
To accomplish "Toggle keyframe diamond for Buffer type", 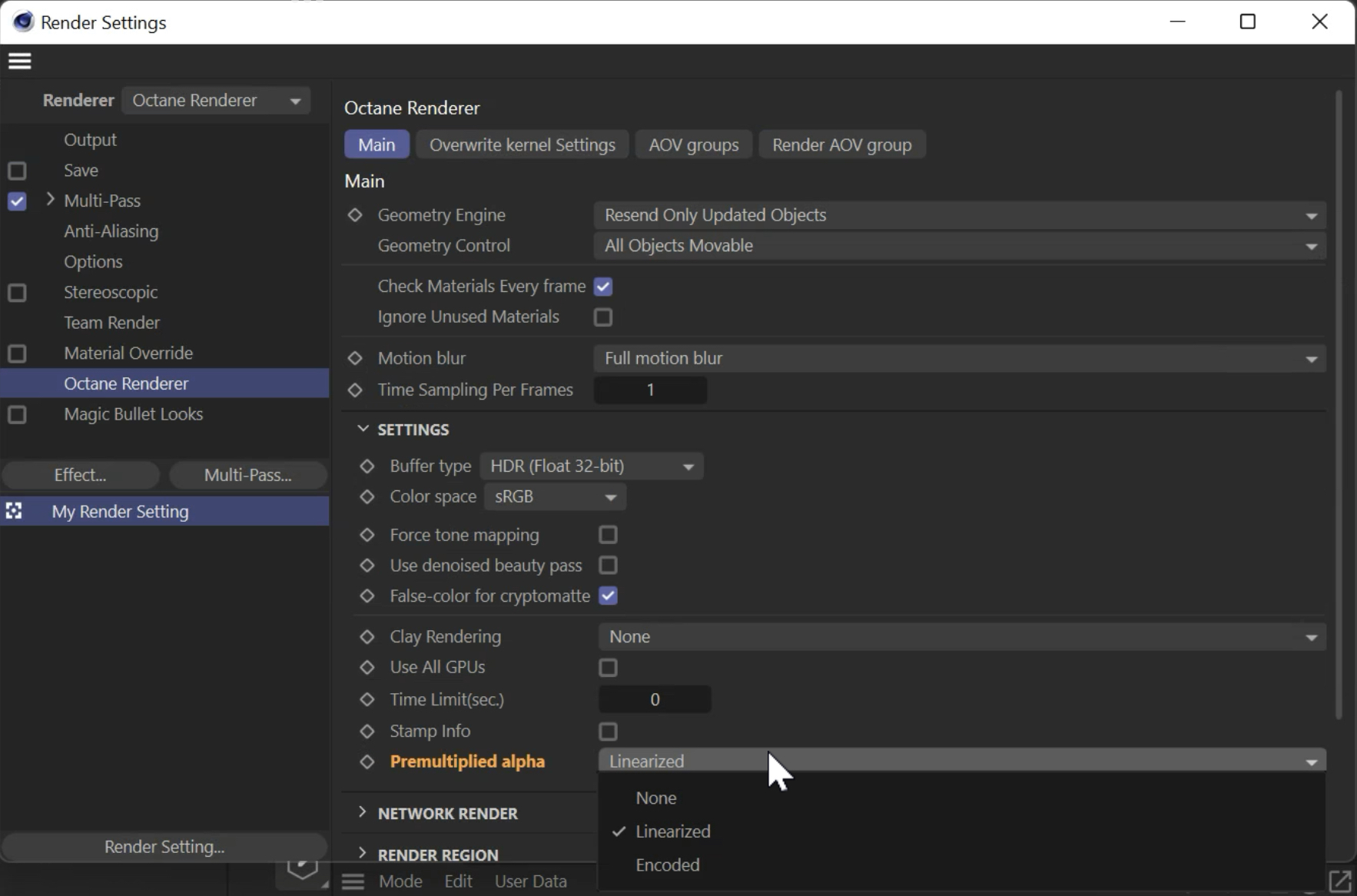I will (x=367, y=466).
